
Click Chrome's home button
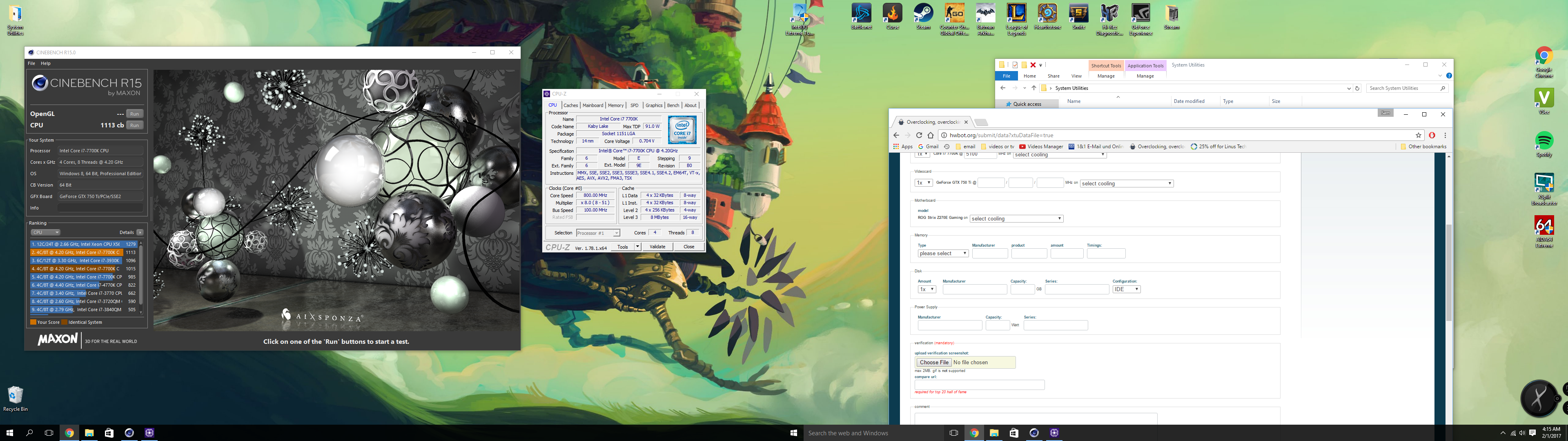pyautogui.click(x=931, y=135)
